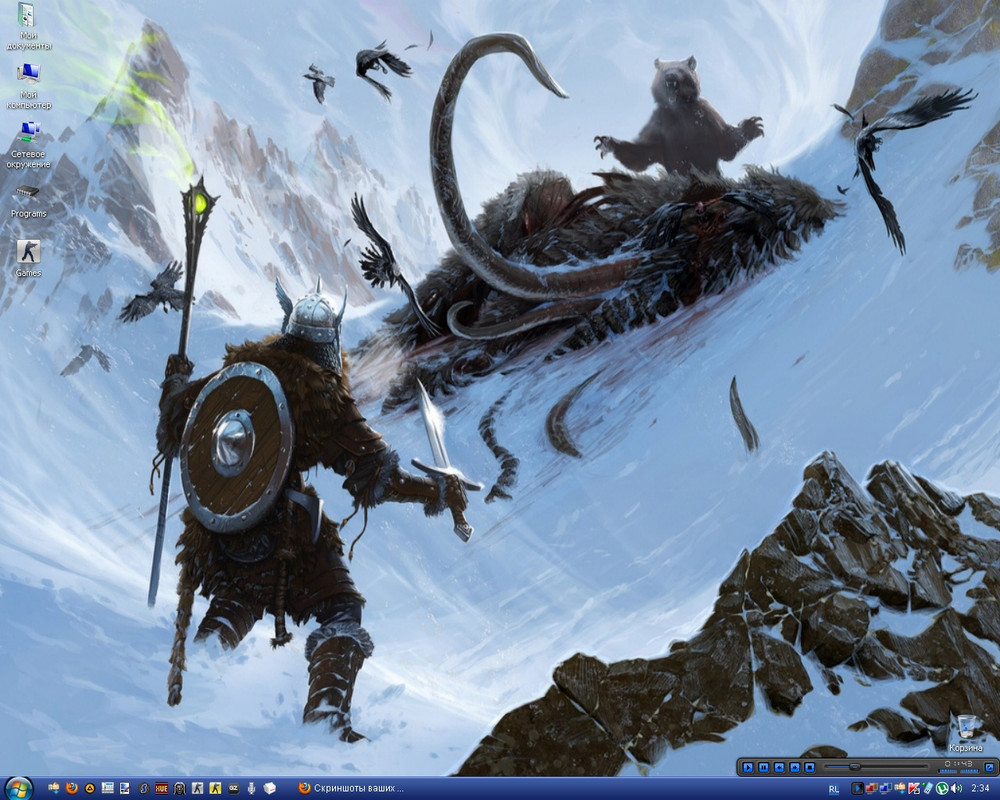1000x800 pixels.
Task: Launch the WWE game quick launch icon
Action: pyautogui.click(x=161, y=789)
